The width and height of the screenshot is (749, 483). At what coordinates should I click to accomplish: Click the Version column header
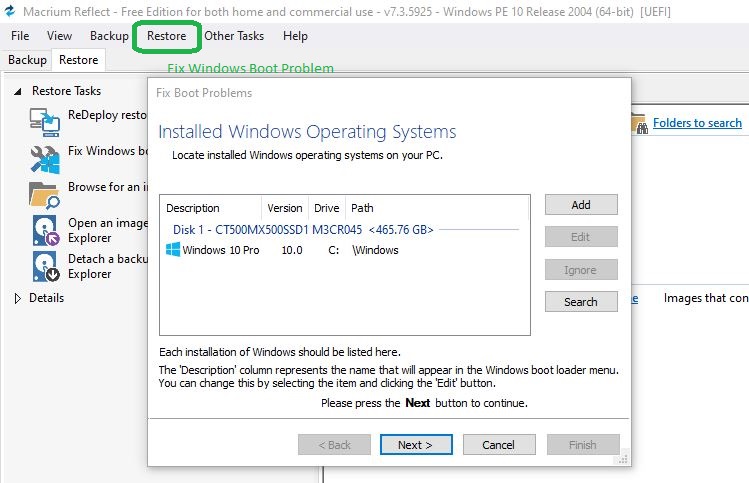point(285,208)
